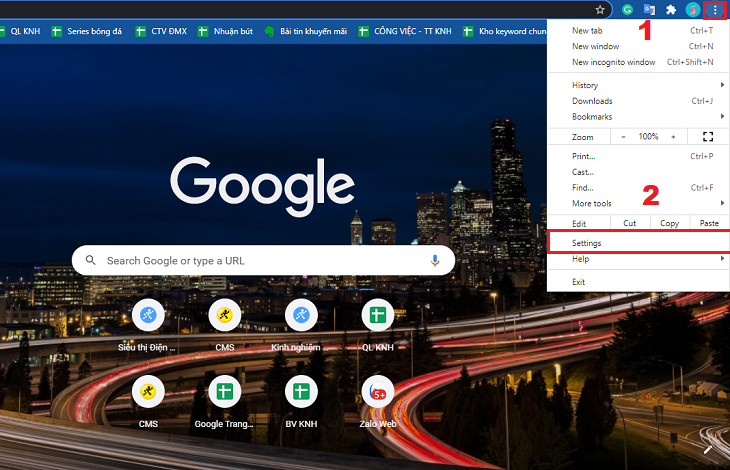Click the Google Translate extension icon
The image size is (730, 470).
[x=649, y=9]
